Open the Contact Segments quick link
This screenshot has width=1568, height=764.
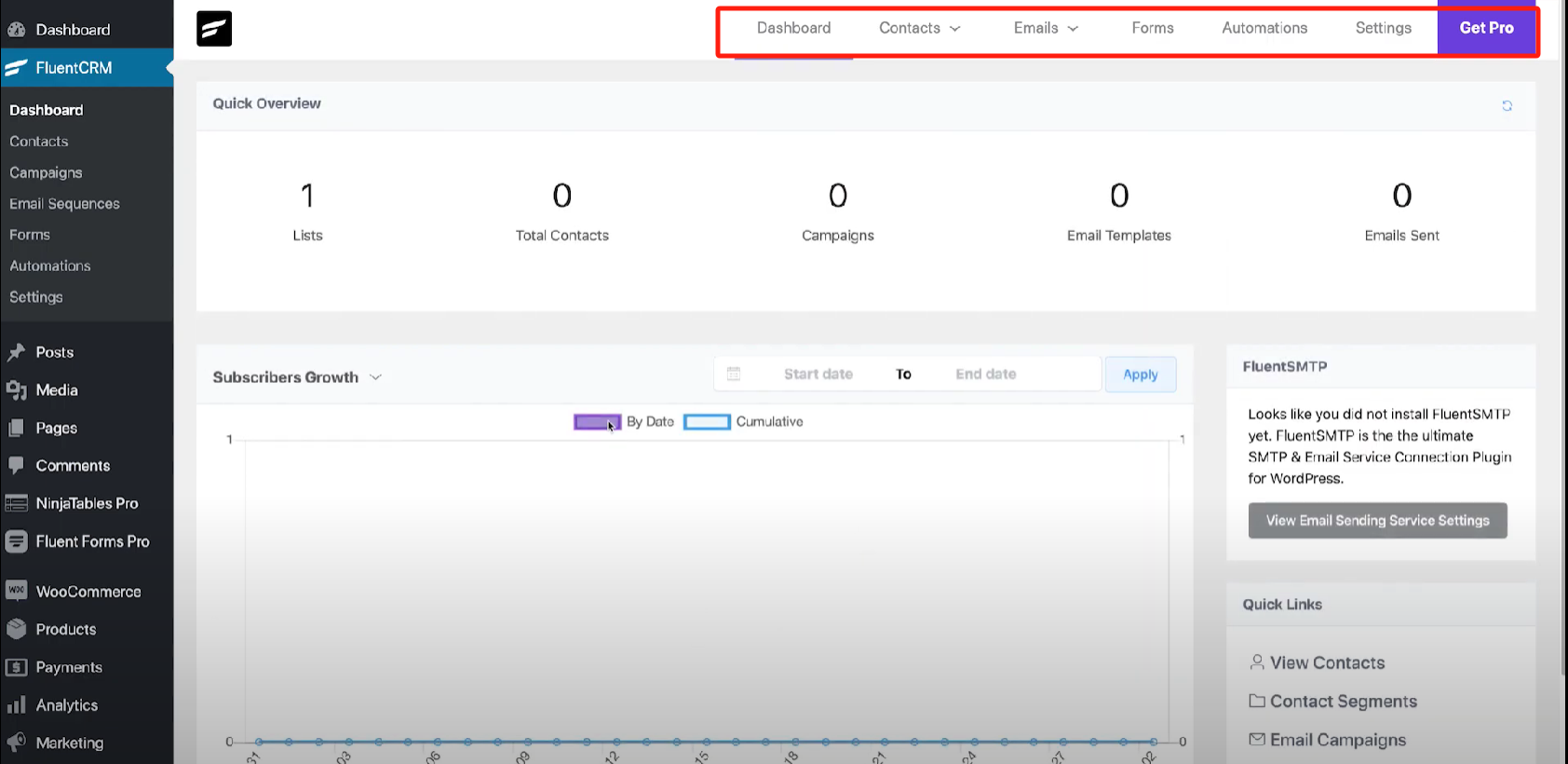point(1343,702)
